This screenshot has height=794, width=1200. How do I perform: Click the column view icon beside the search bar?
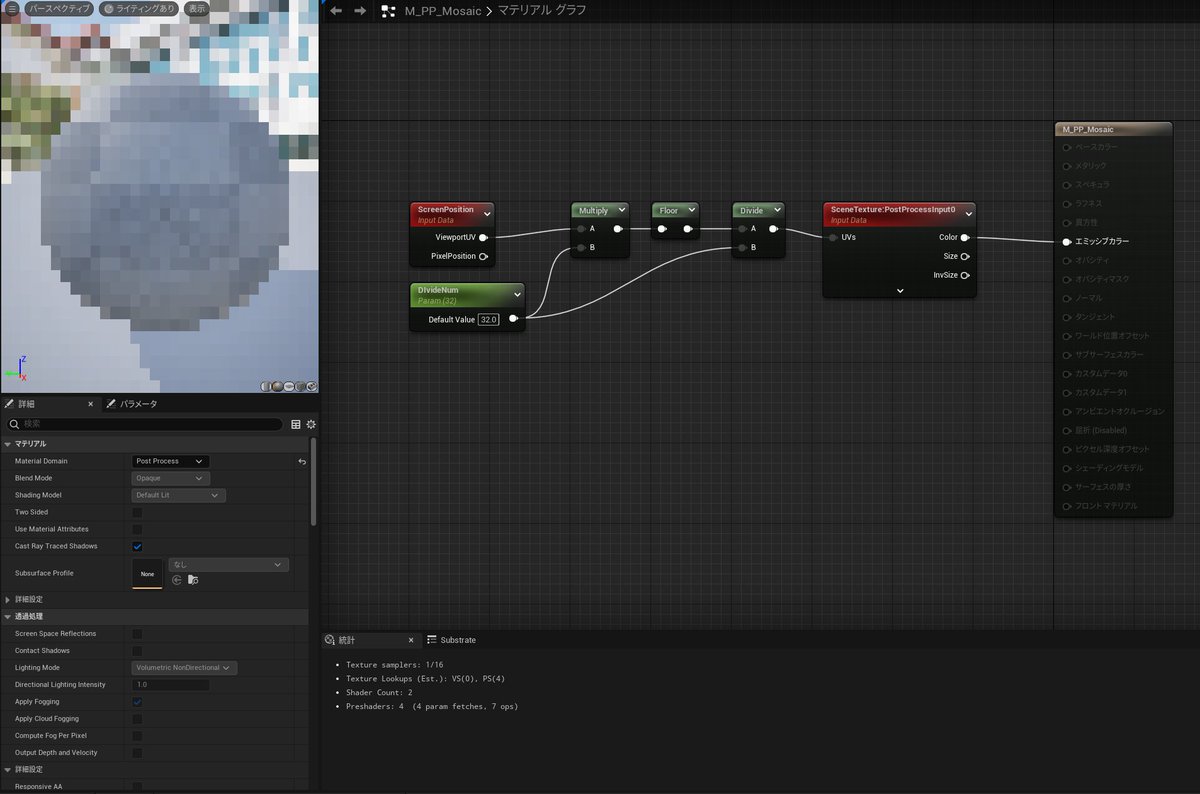click(295, 423)
